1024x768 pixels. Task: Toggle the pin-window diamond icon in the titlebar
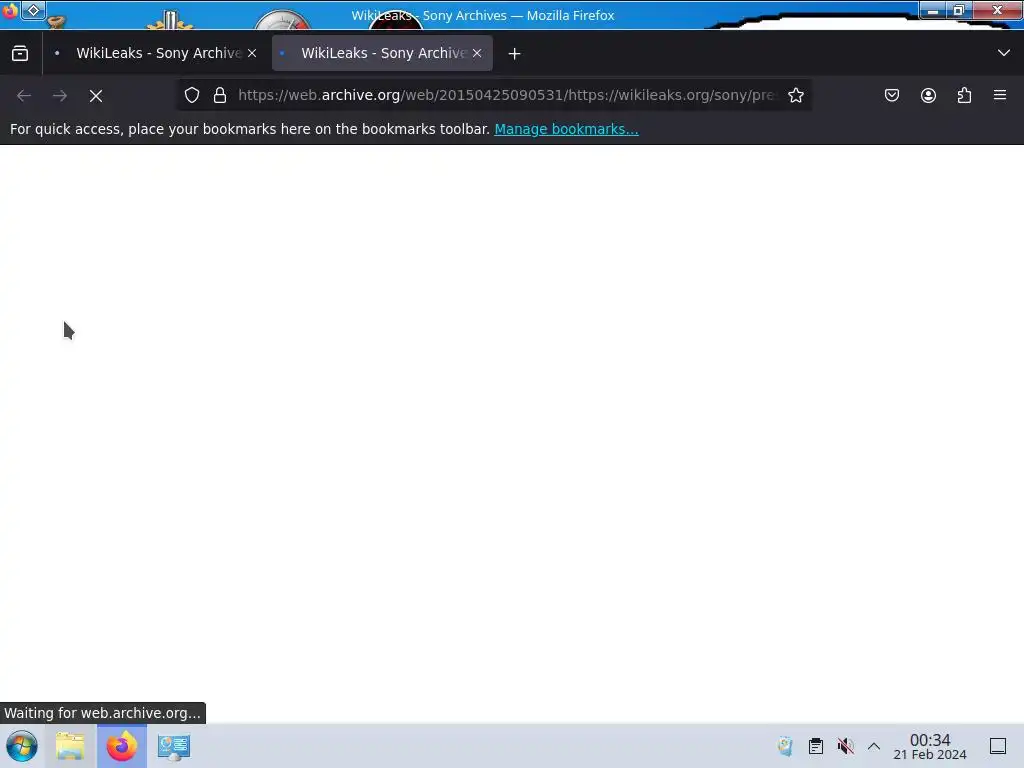coord(33,10)
